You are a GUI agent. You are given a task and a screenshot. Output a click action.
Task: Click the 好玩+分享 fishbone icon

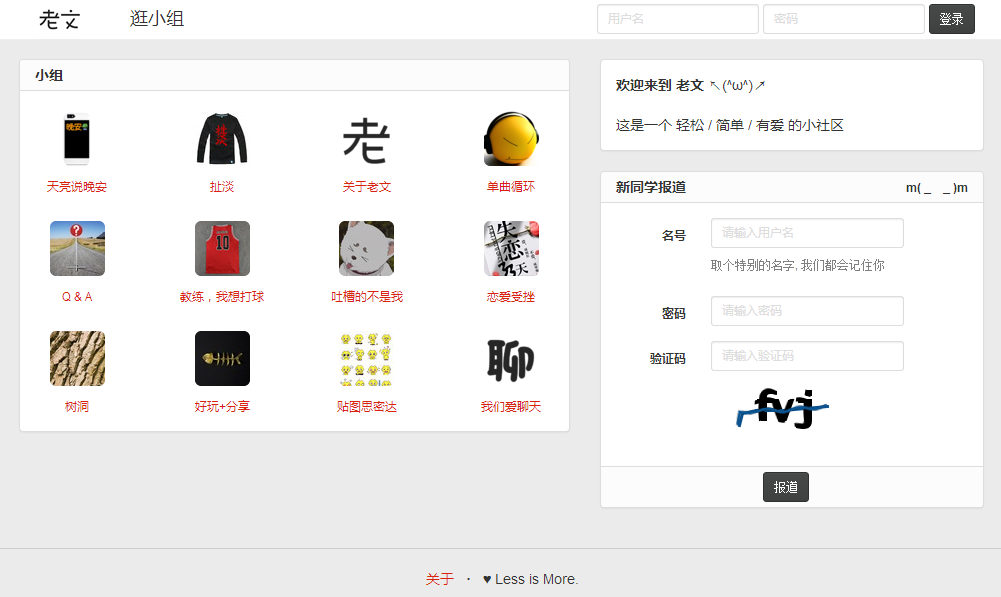coord(222,358)
